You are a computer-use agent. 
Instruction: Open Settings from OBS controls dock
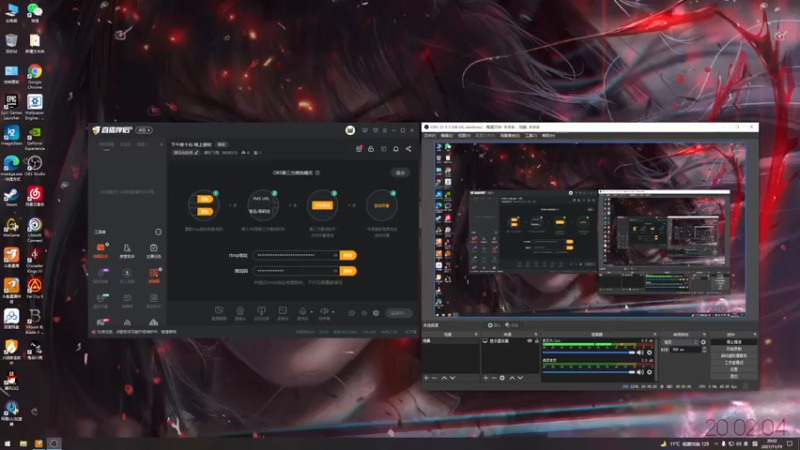(x=733, y=369)
